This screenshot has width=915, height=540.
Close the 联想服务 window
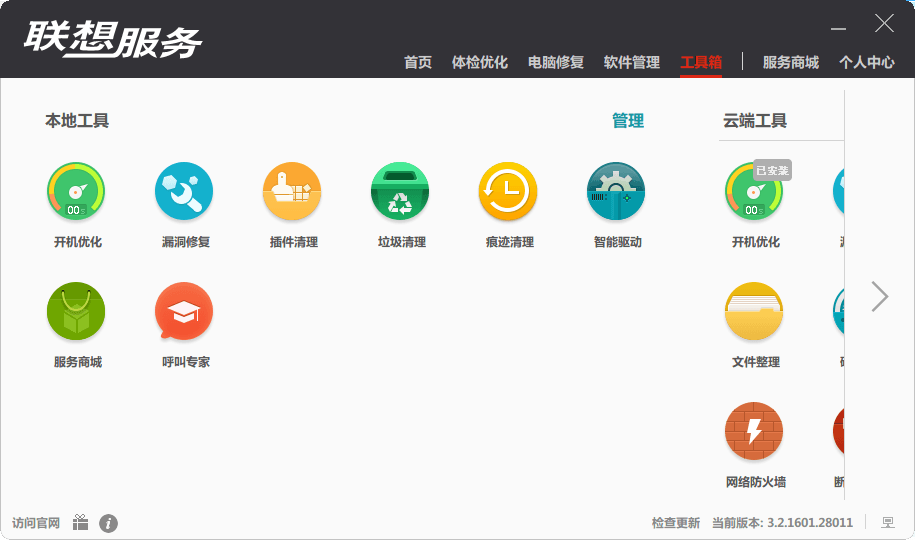(x=884, y=23)
